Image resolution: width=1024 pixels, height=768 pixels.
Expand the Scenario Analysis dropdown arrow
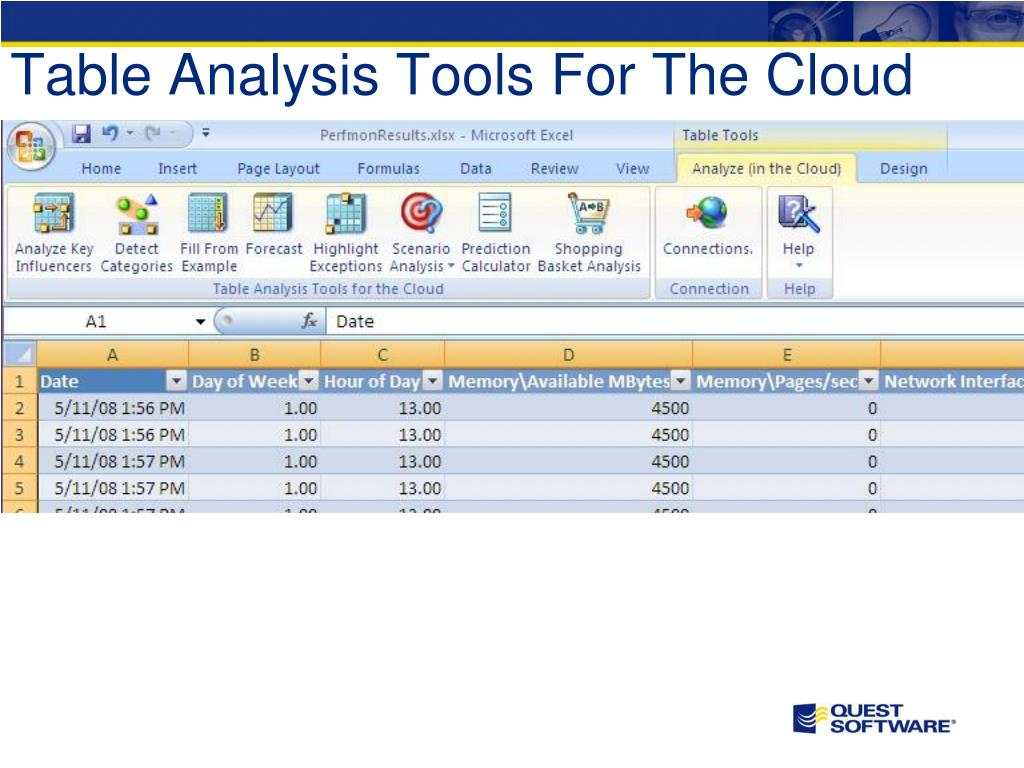(x=451, y=266)
